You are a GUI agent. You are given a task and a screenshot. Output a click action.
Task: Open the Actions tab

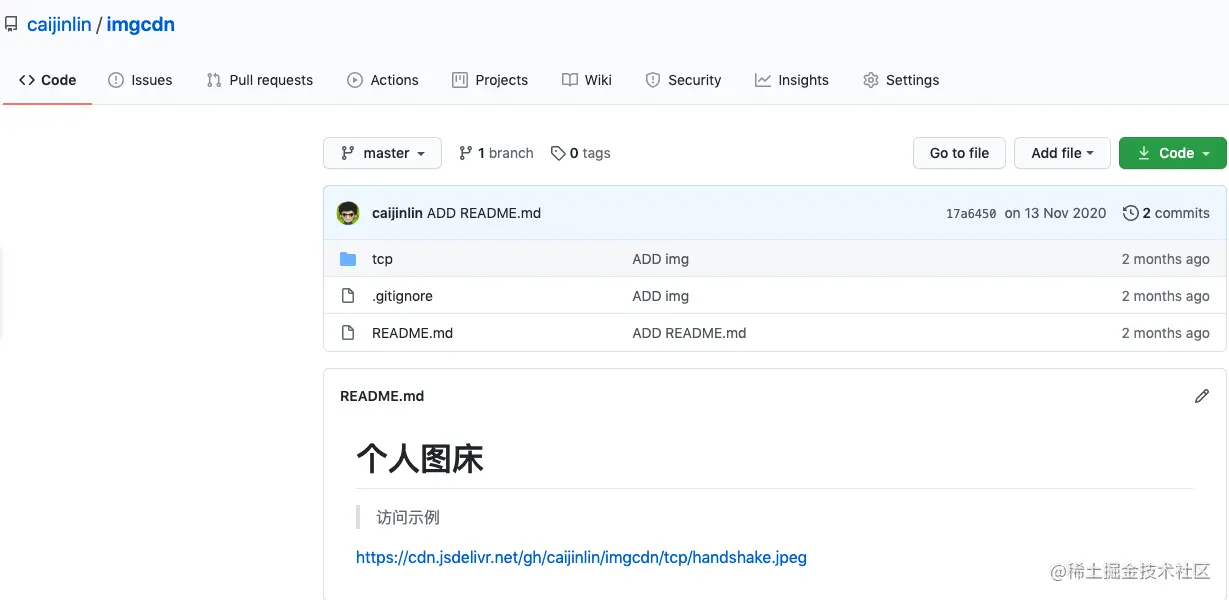point(383,80)
